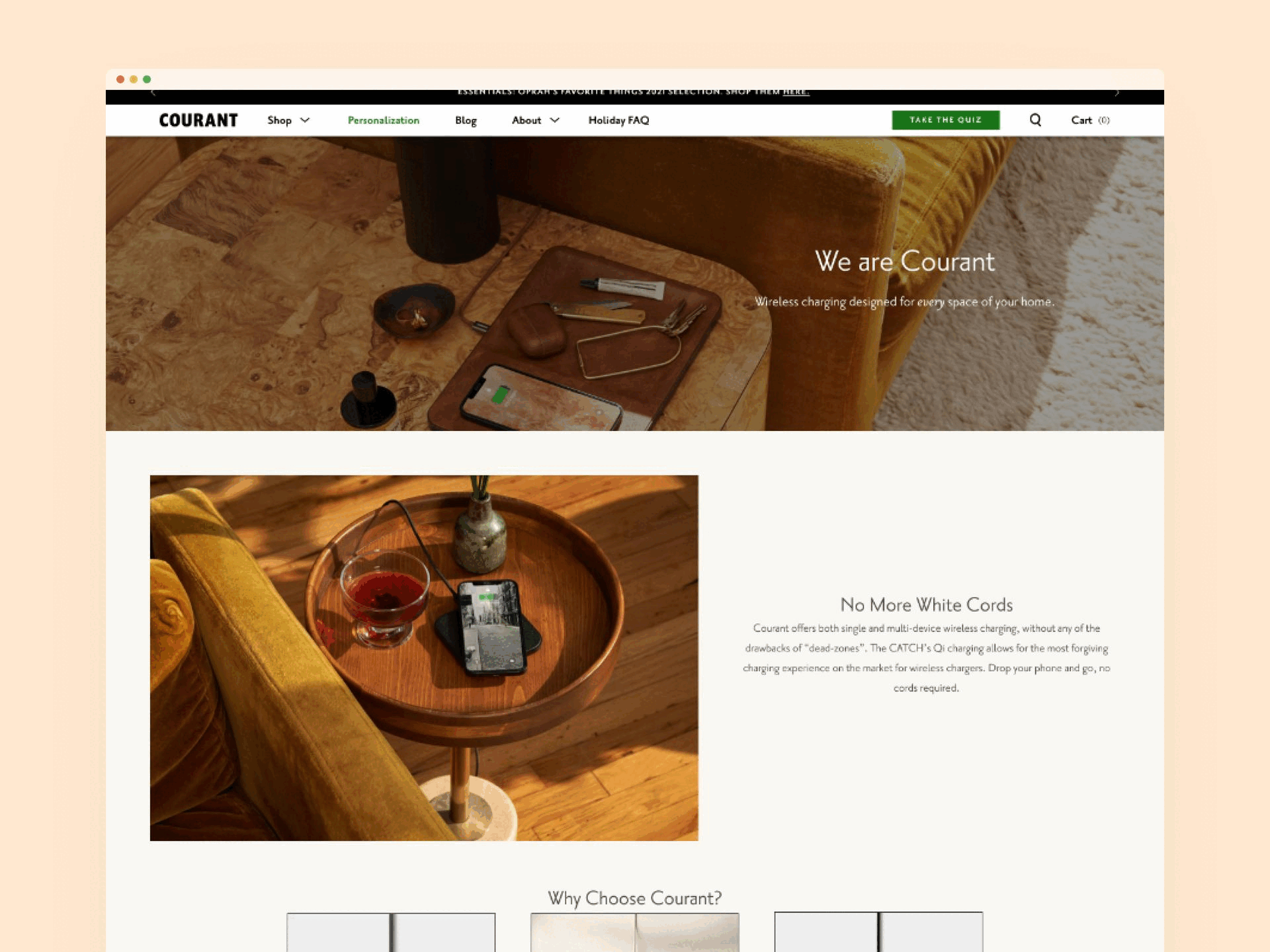
Task: Click the Take the Quiz button
Action: tap(944, 120)
